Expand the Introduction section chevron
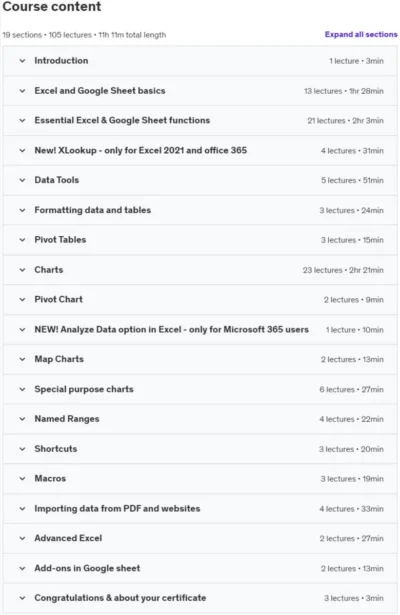This screenshot has width=400, height=615. click(22, 61)
